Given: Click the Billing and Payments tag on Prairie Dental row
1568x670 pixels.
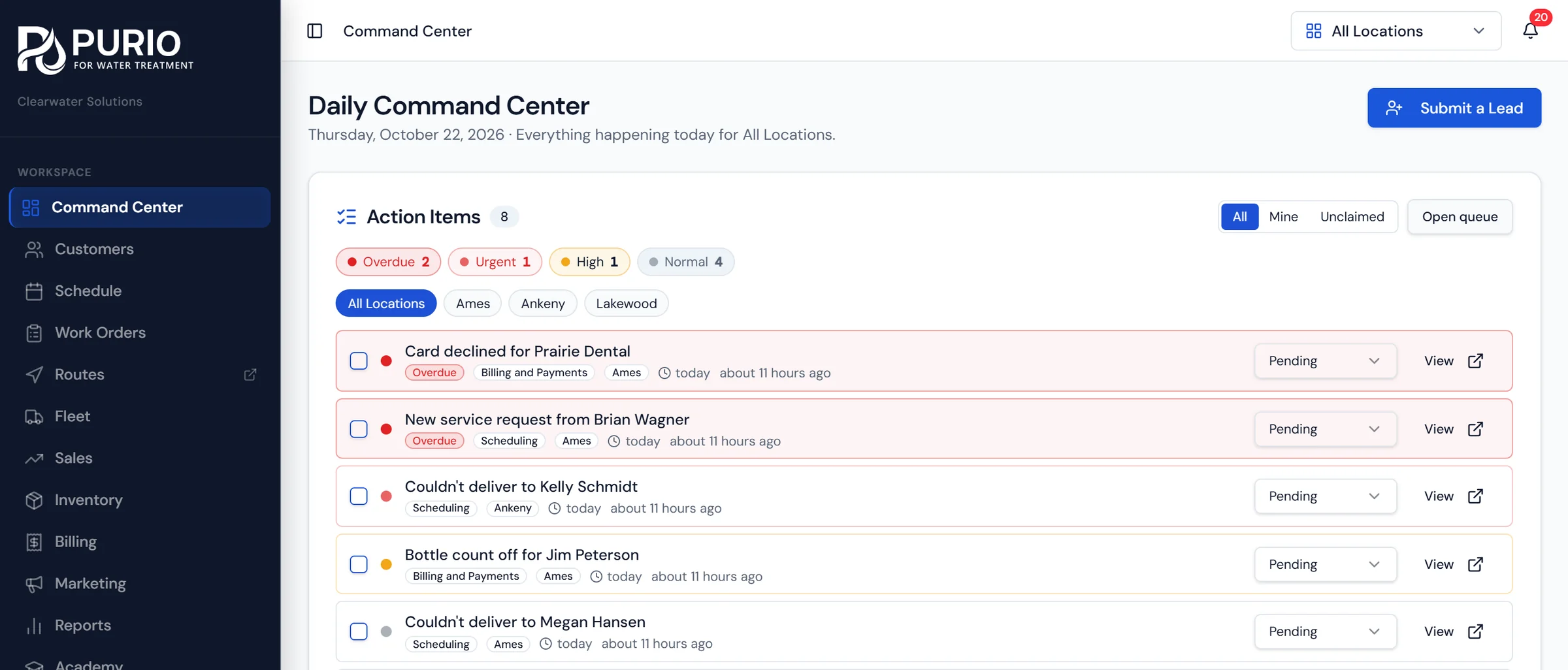Looking at the screenshot, I should 534,373.
